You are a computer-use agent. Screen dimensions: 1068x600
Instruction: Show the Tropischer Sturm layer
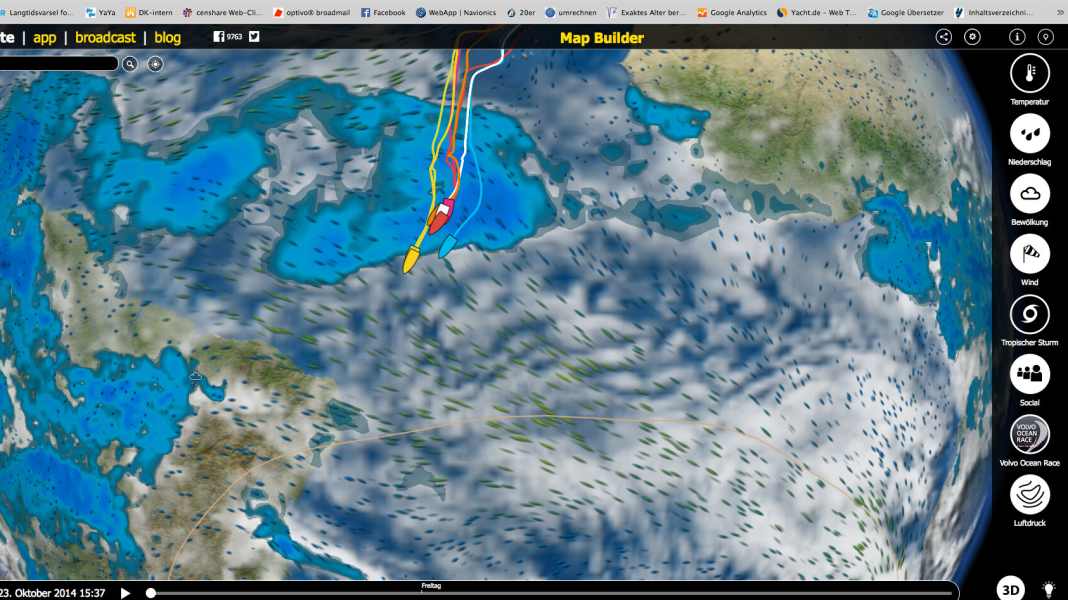point(1029,314)
